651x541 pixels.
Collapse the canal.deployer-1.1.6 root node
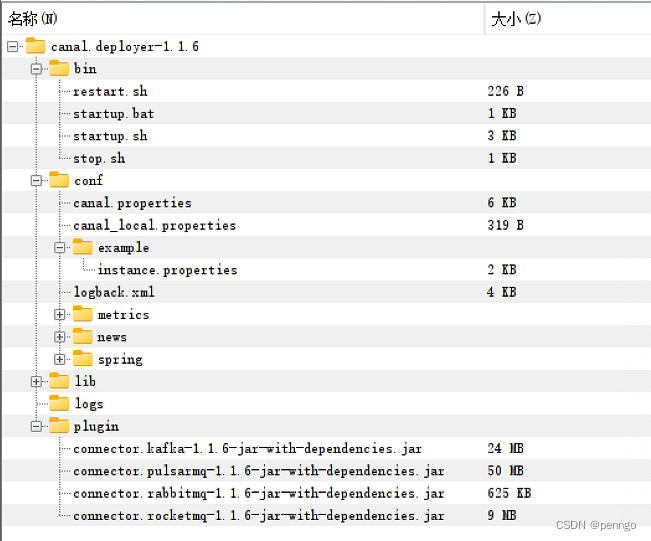[13, 47]
